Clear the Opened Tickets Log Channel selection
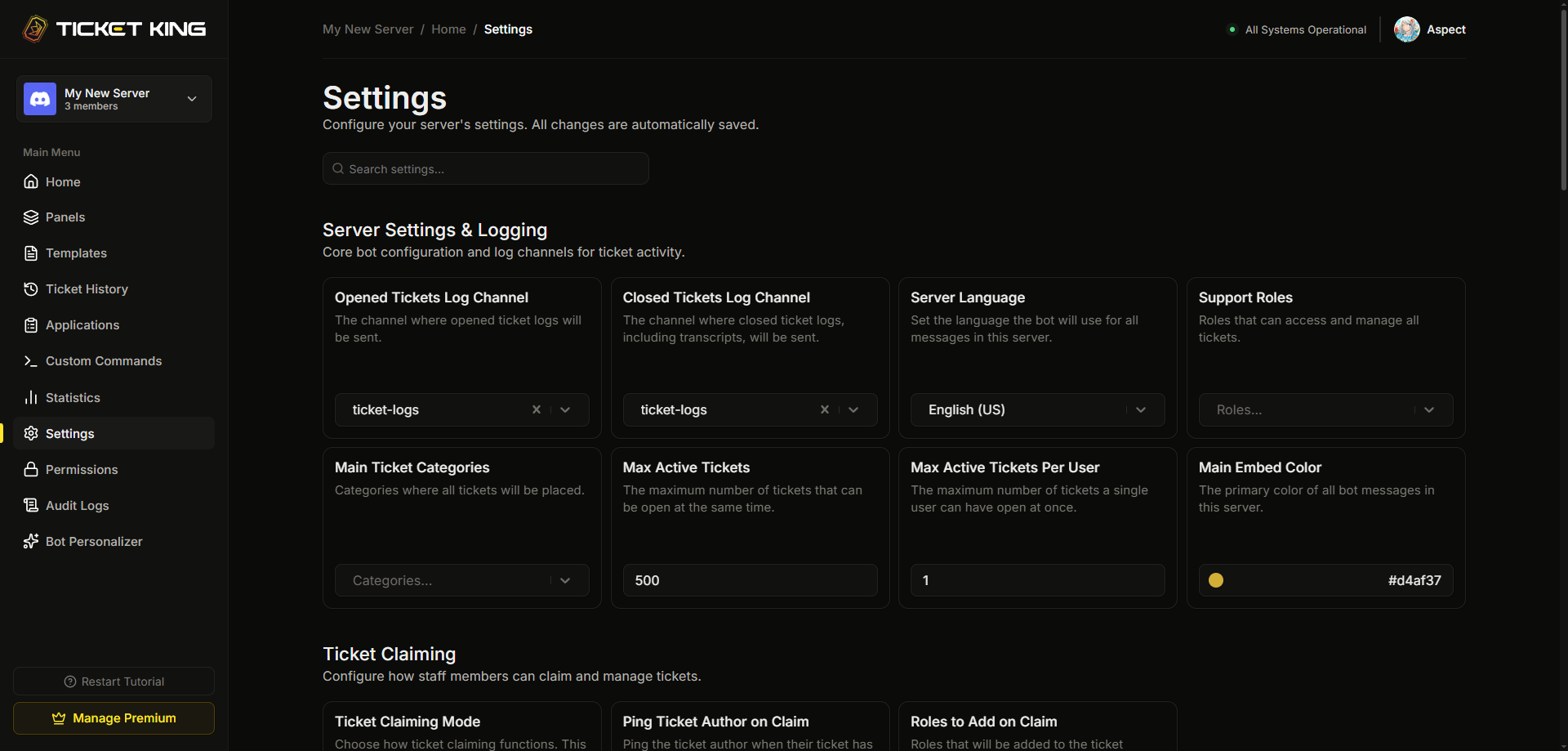This screenshot has width=1568, height=751. click(x=537, y=409)
